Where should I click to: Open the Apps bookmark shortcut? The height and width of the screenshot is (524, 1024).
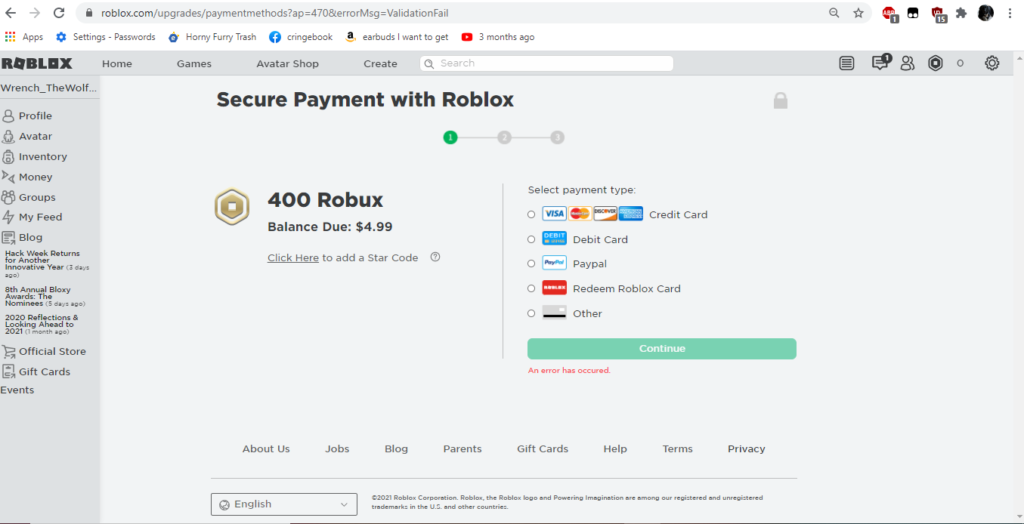click(x=24, y=37)
